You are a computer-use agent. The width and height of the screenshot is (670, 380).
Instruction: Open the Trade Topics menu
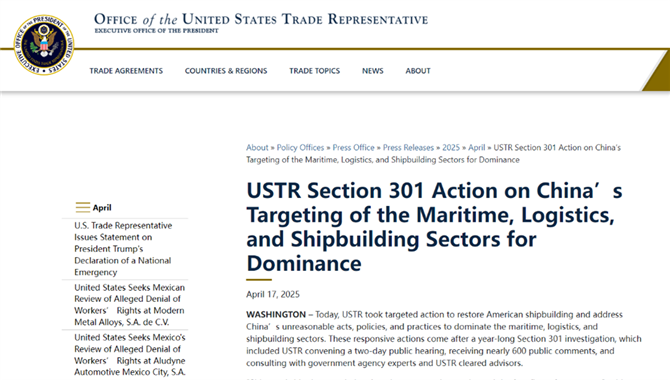coord(314,71)
